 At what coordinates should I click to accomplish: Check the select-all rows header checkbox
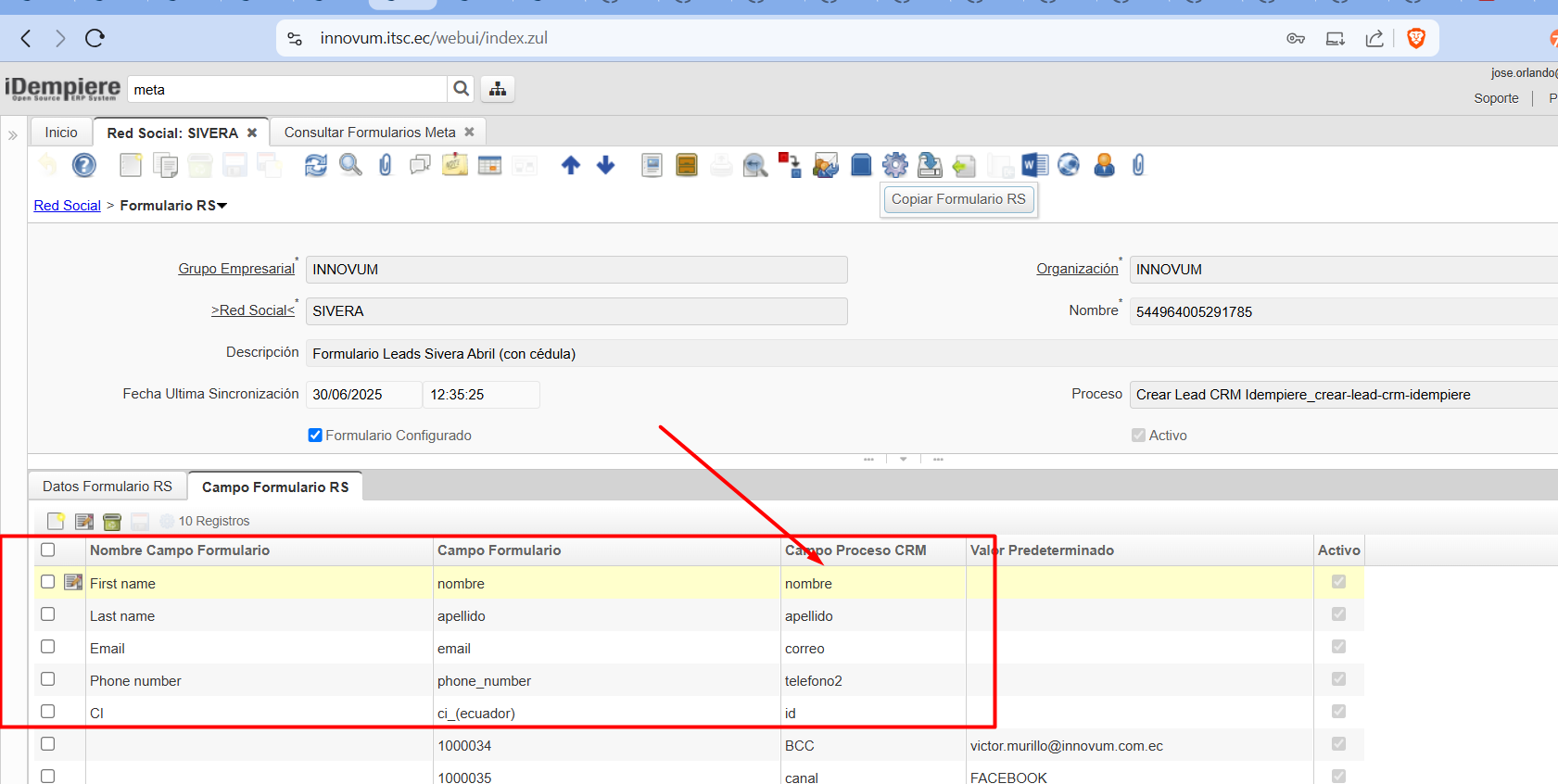48,550
